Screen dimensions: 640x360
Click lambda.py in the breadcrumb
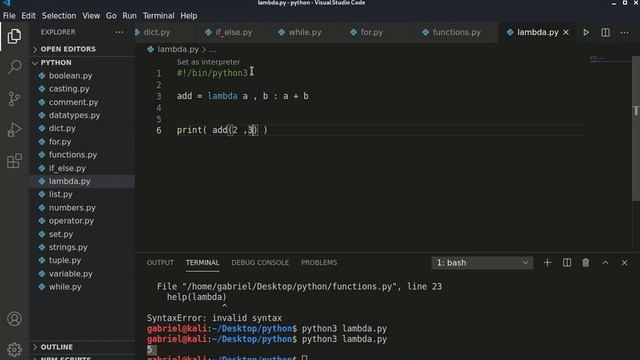178,49
